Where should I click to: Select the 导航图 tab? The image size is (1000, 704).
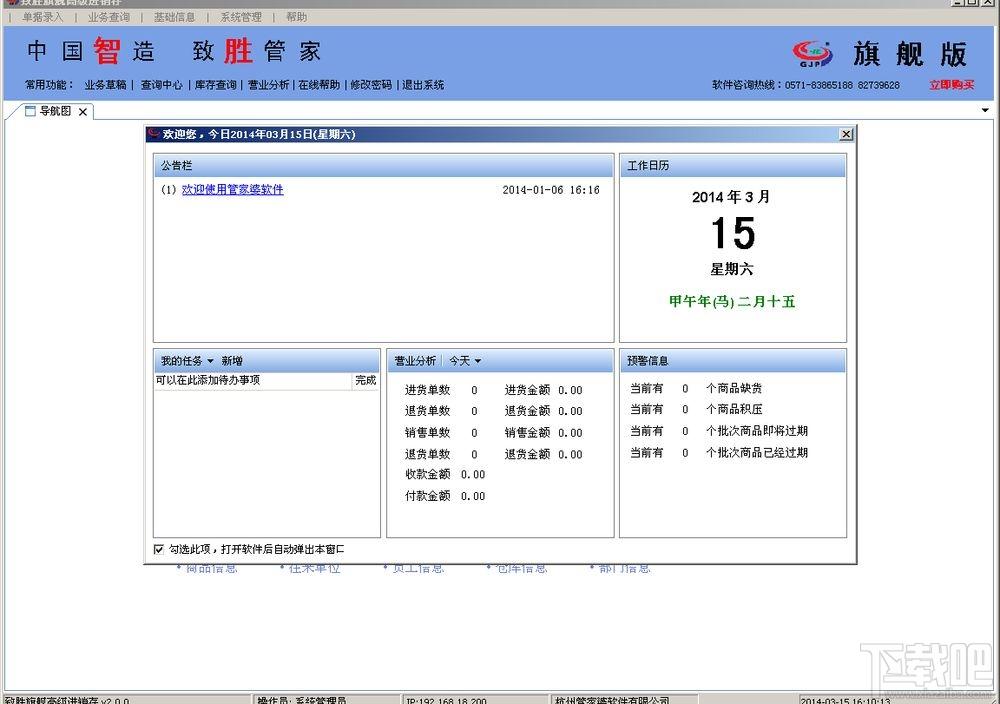[x=55, y=111]
